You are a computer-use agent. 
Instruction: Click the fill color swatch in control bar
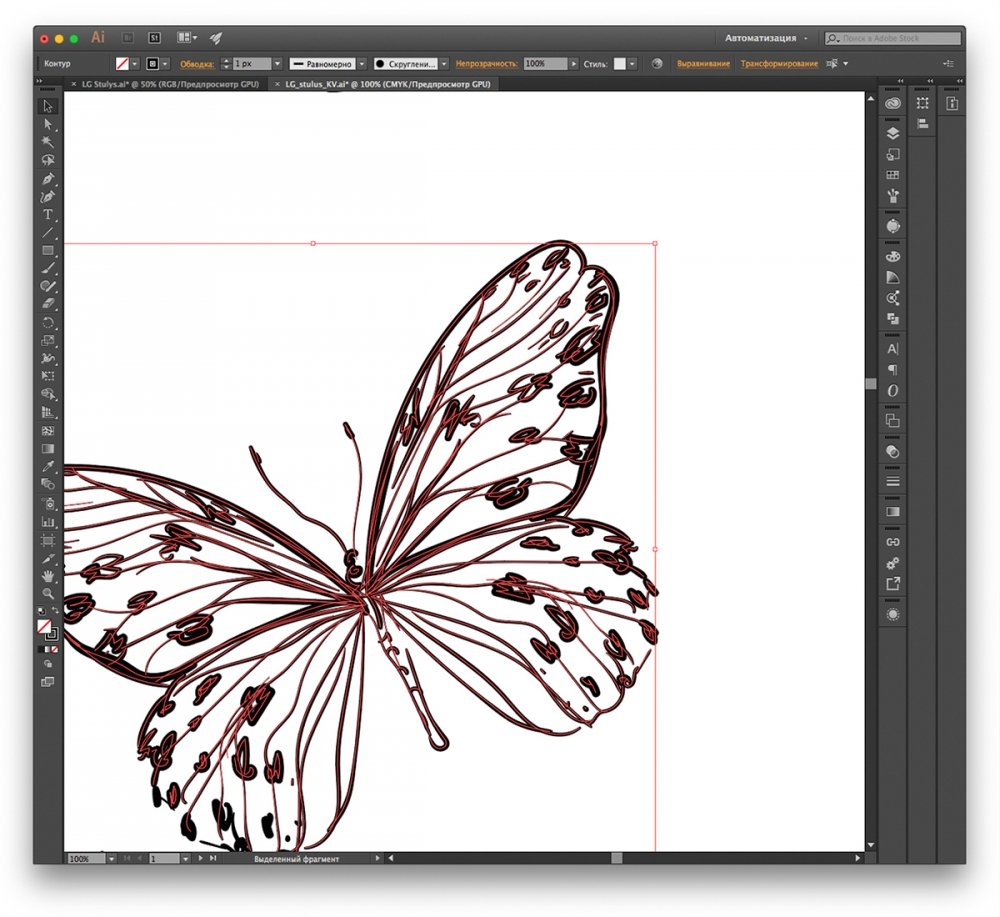pos(122,64)
